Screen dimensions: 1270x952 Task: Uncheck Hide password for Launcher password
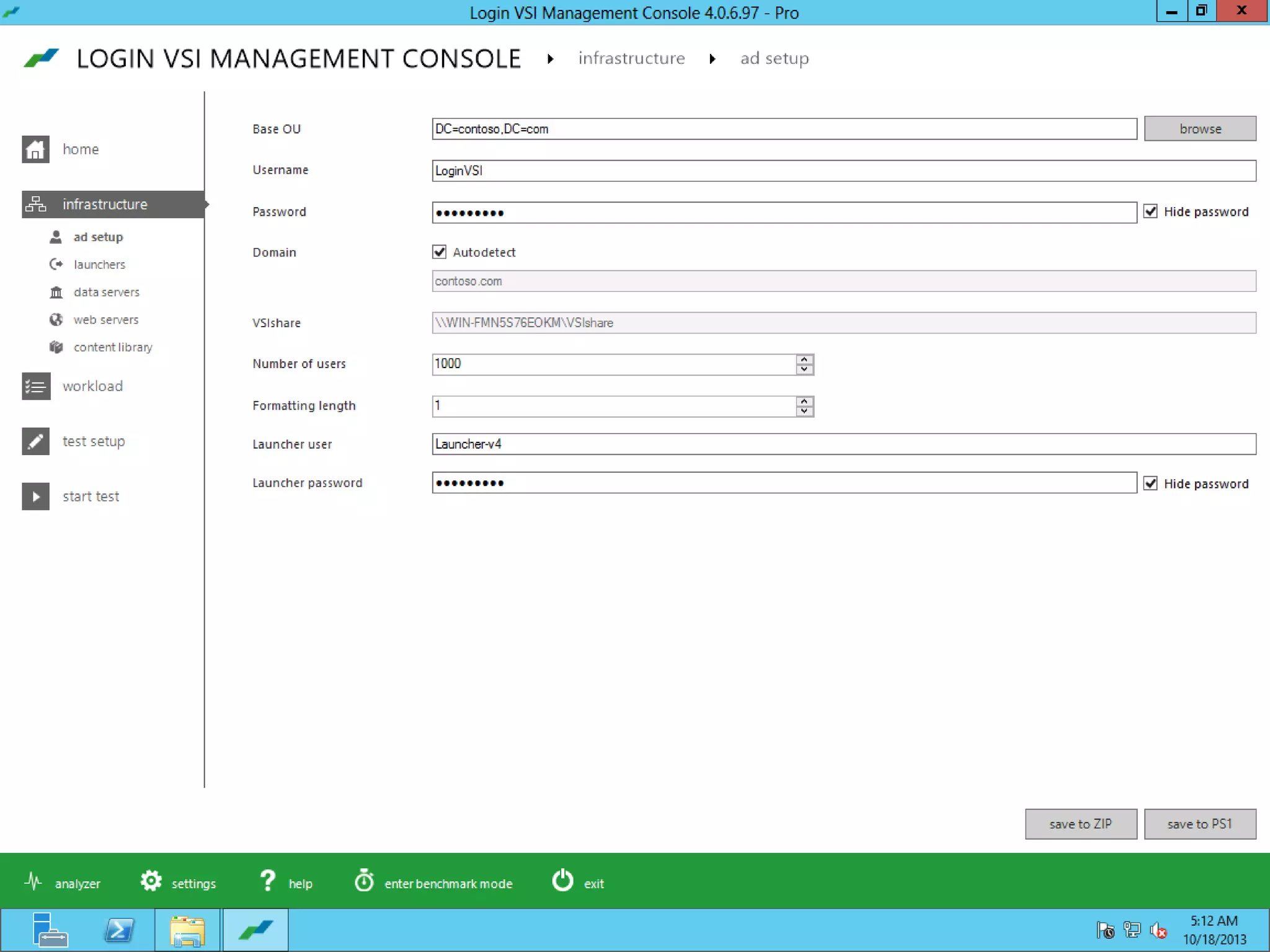click(1150, 483)
